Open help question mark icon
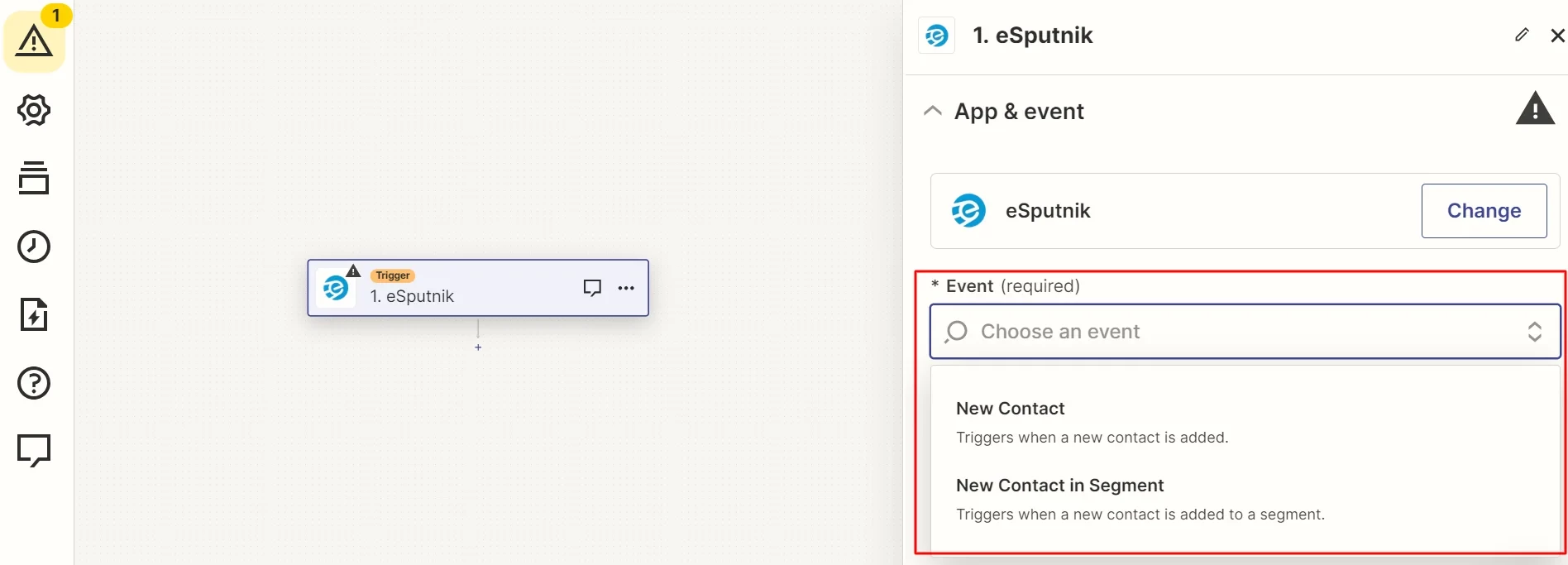1568x565 pixels. coord(34,383)
